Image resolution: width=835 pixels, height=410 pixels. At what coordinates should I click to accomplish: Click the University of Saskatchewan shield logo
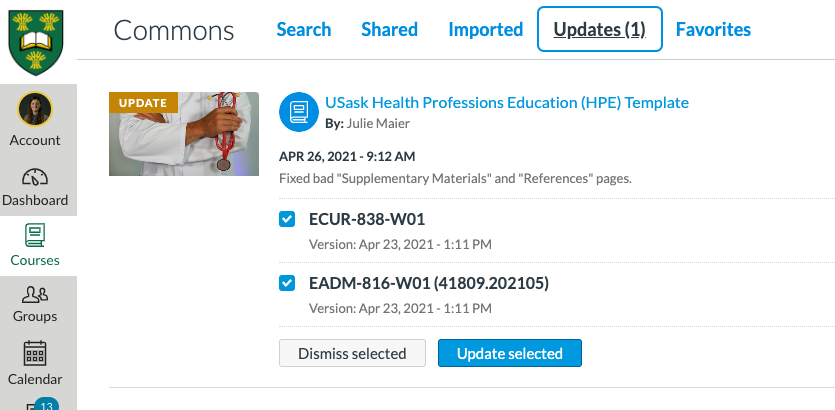pos(36,43)
